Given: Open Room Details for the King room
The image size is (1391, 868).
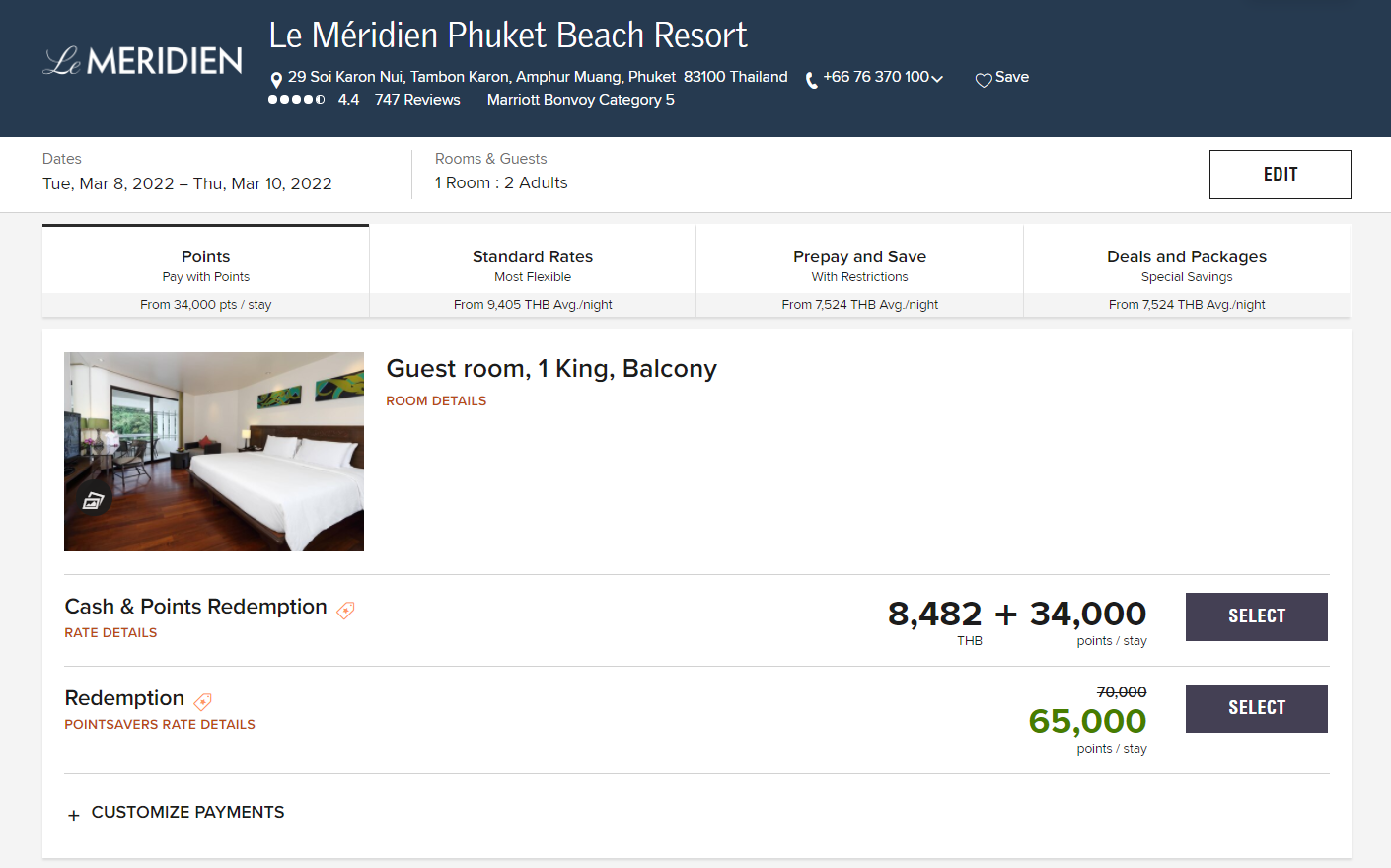Looking at the screenshot, I should pos(436,400).
